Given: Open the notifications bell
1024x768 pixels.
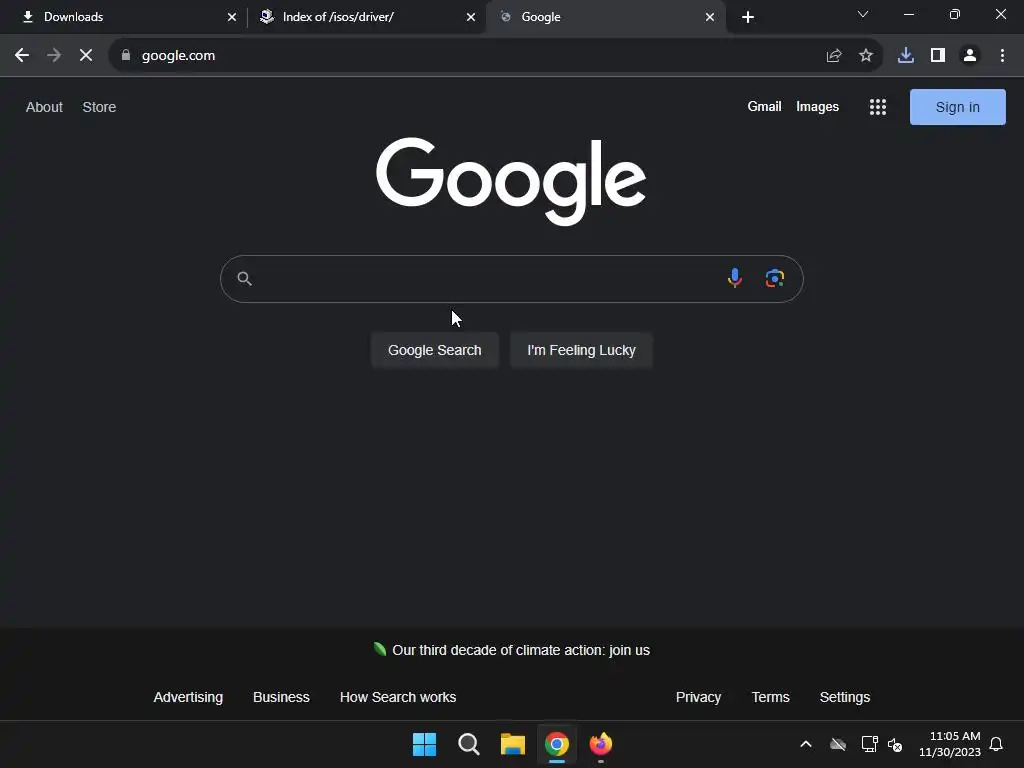Looking at the screenshot, I should click(x=997, y=744).
